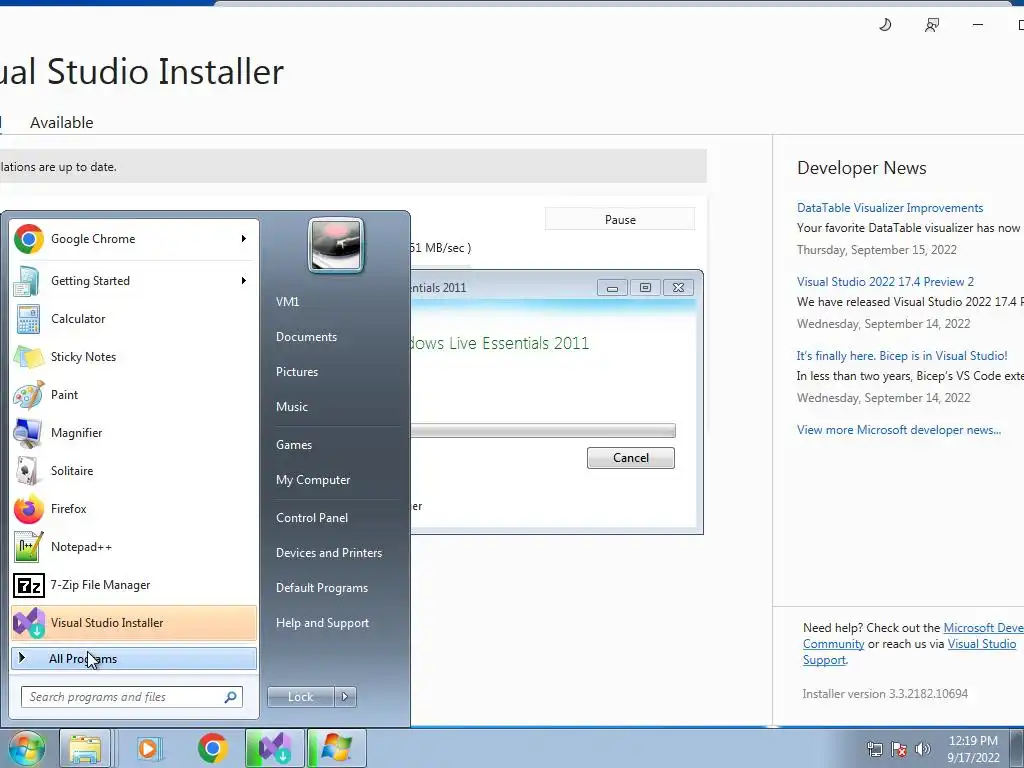
Task: Open Magnifier from Start menu
Action: (x=133, y=432)
